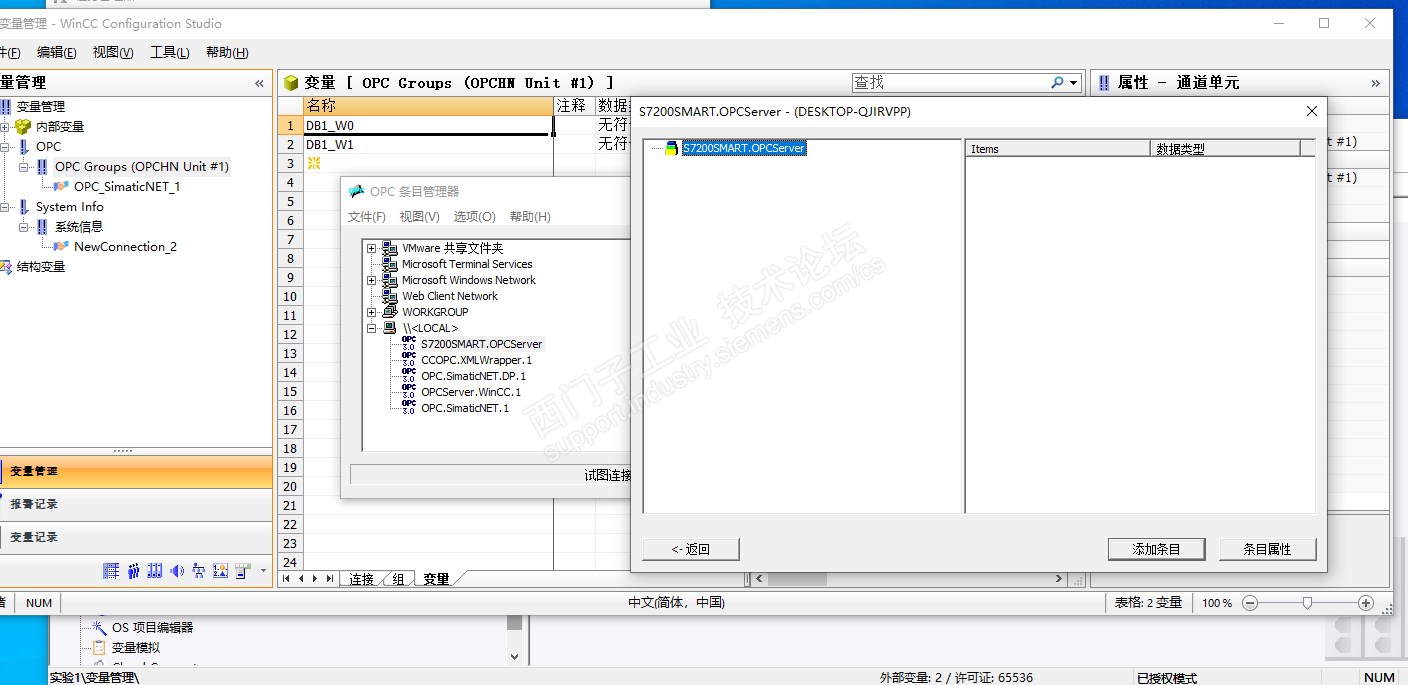Open the search options dropdown arrow
Screen dimensions: 1408x685
coord(1074,83)
